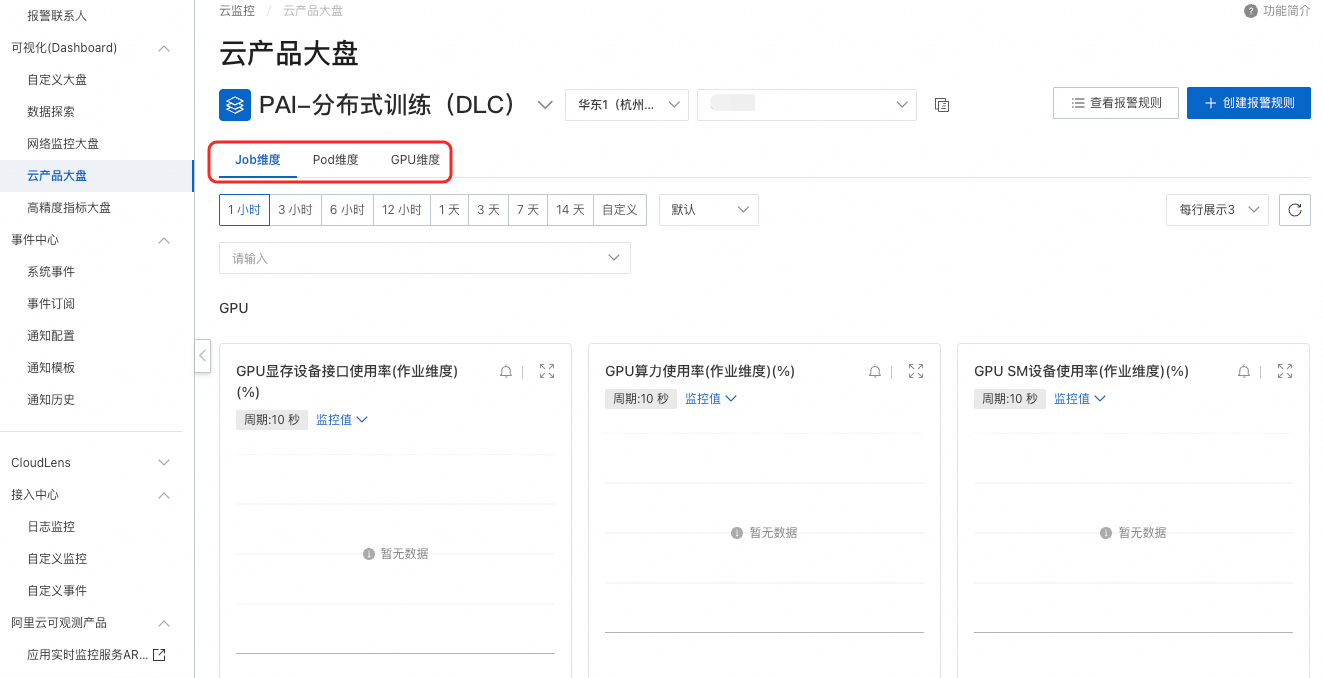Collapse the 可视化(Dashboard) sidebar section

164,48
